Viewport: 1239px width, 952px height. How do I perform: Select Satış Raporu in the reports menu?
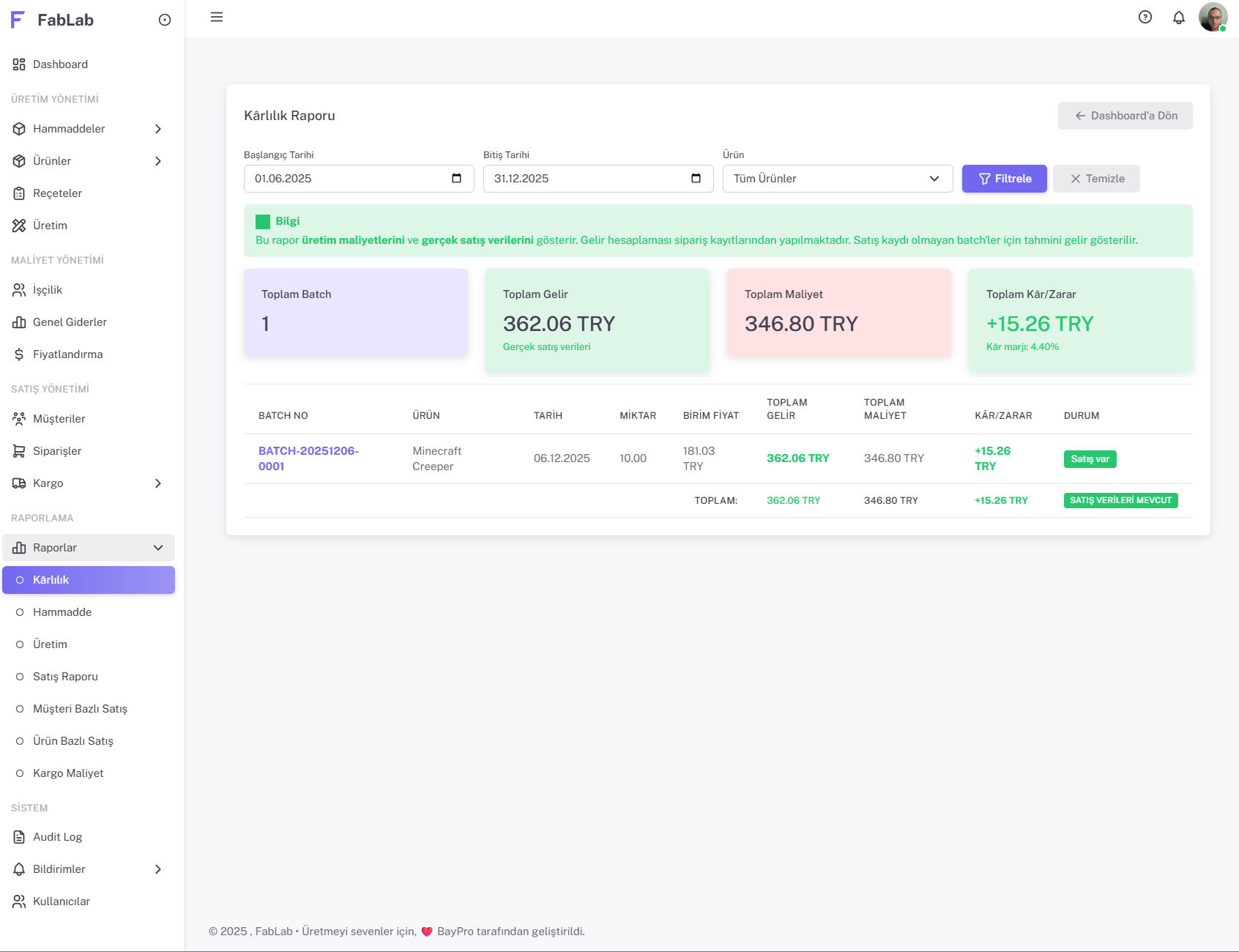(x=65, y=677)
